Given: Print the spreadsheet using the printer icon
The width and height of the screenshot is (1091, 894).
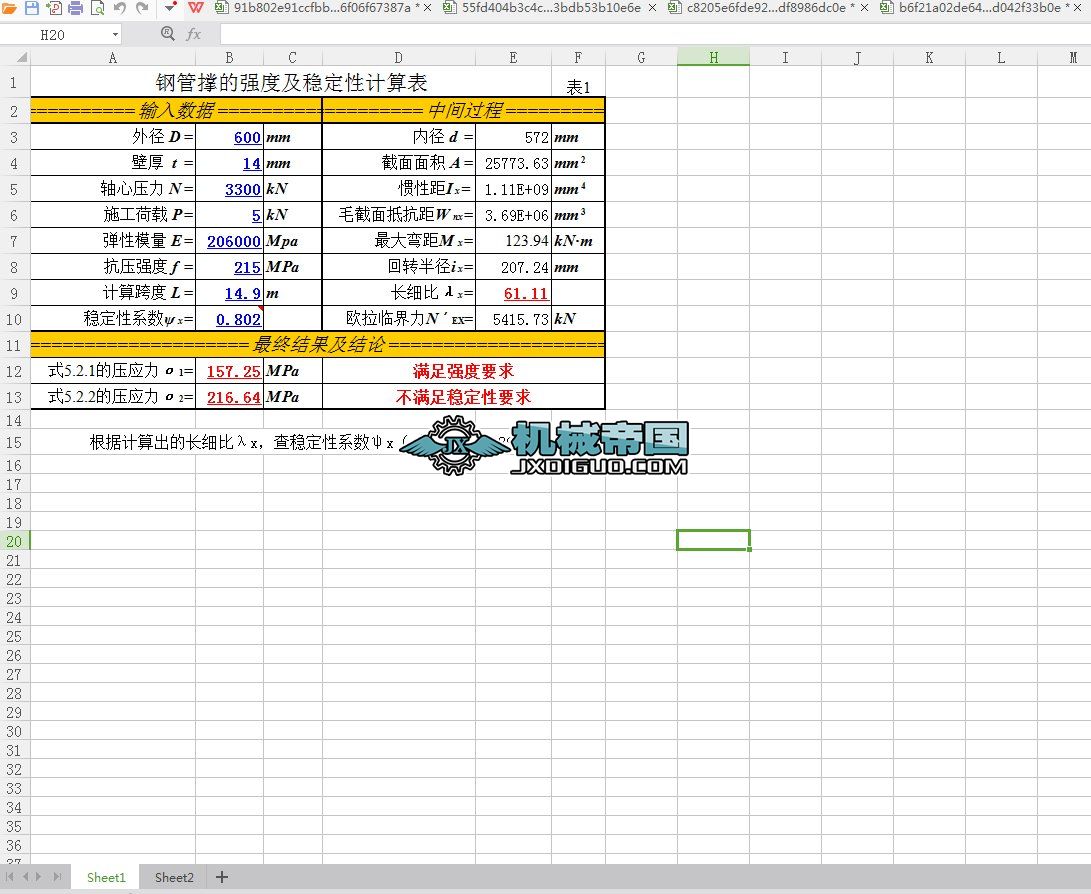Looking at the screenshot, I should coord(74,9).
